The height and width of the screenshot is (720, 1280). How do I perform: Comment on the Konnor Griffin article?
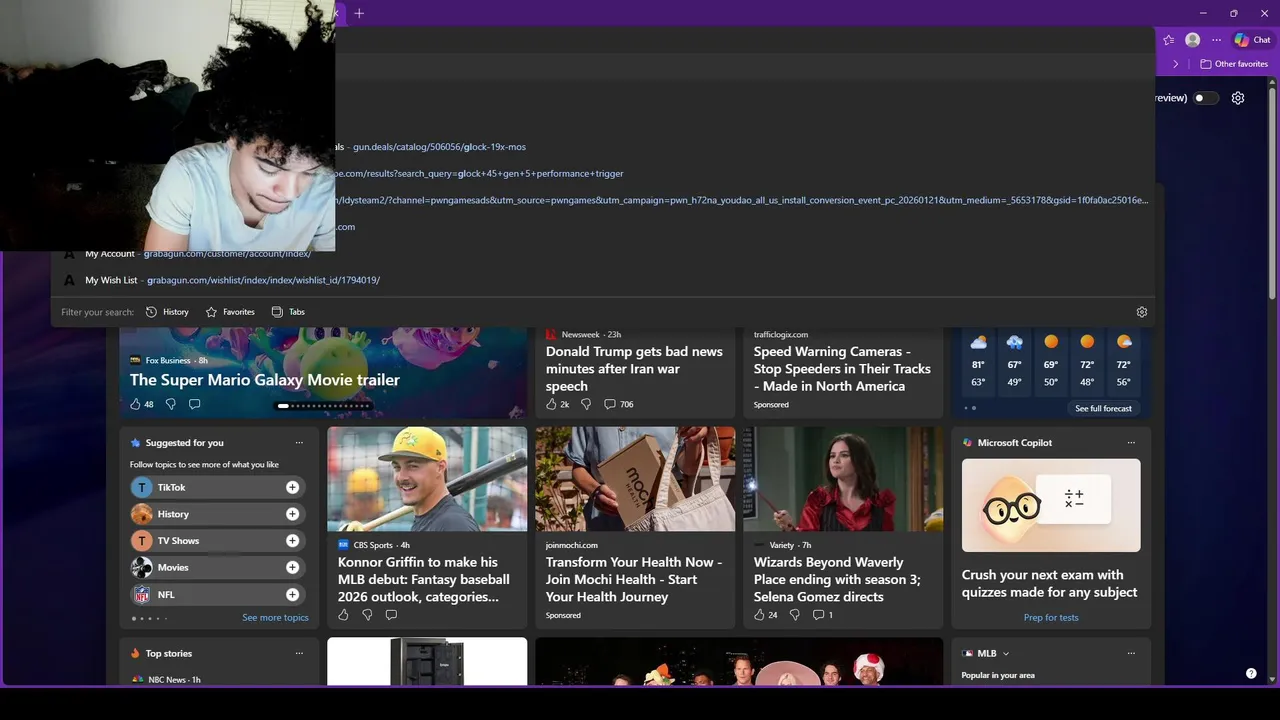click(391, 615)
